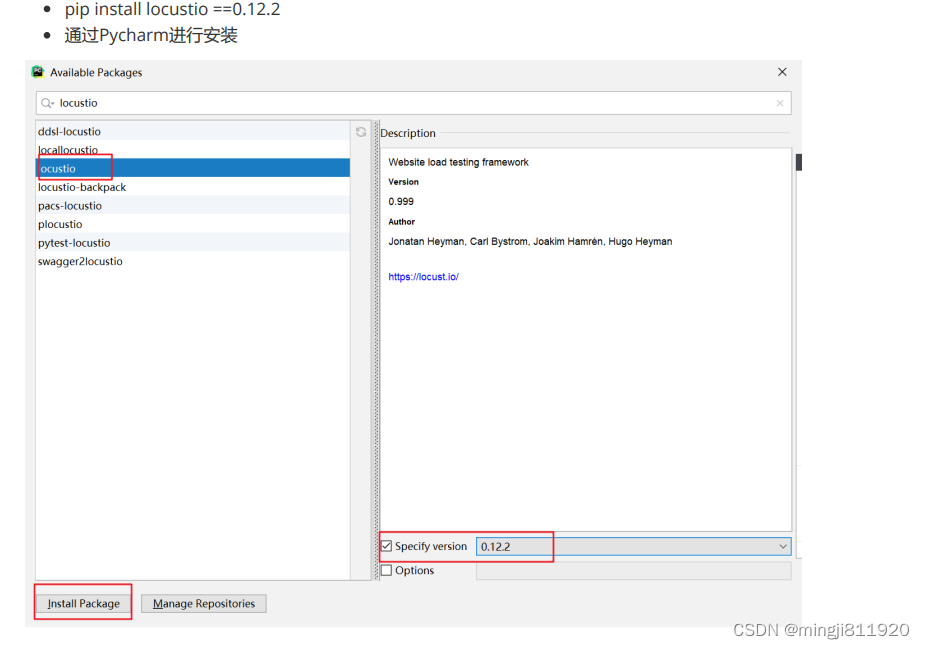Click the Install Package button

[84, 604]
